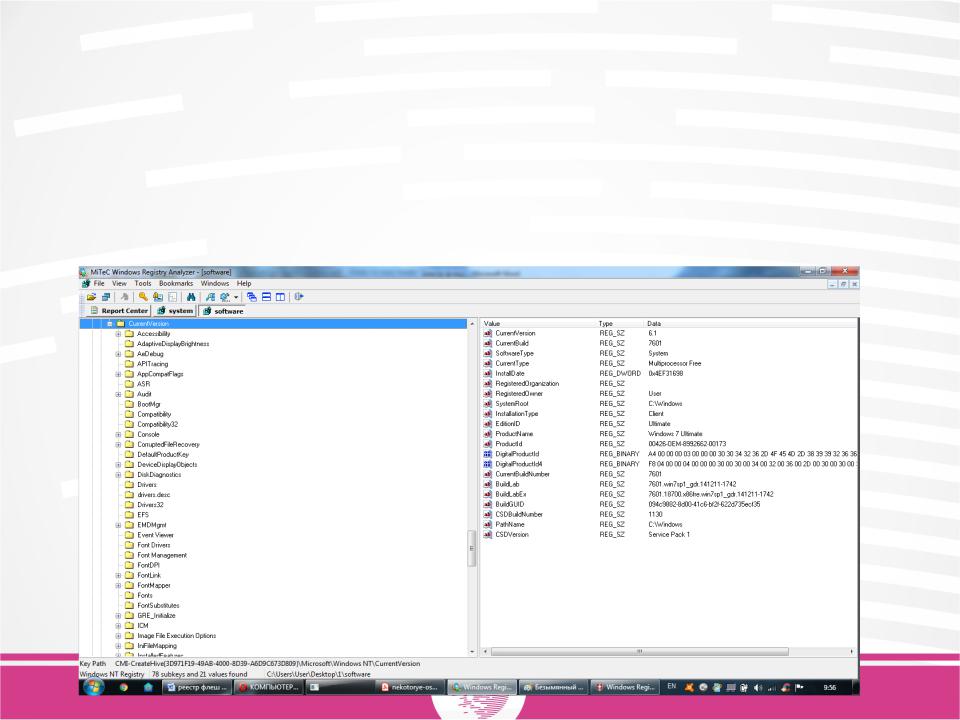Click the Open hive folder toolbar icon
Image resolution: width=960 pixels, height=720 pixels.
91,297
